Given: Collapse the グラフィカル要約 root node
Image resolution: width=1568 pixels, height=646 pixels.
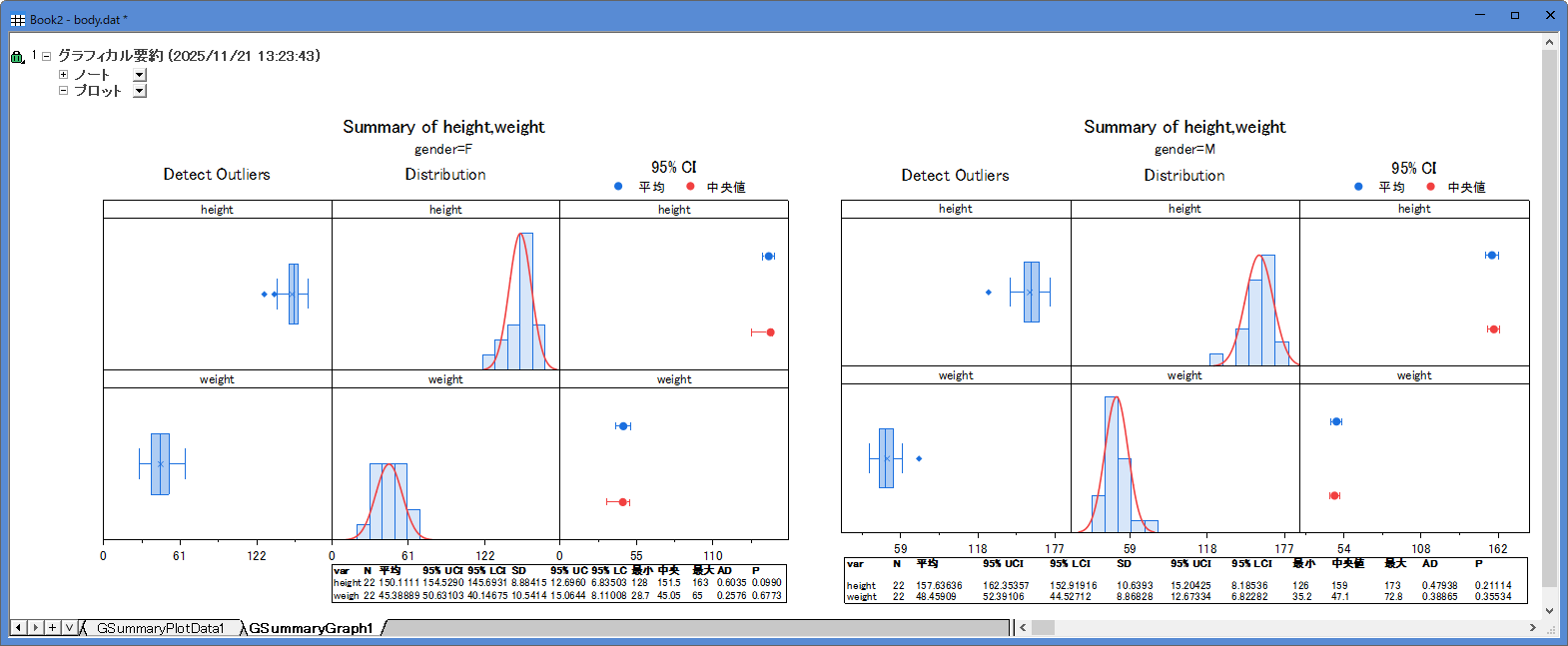Looking at the screenshot, I should pyautogui.click(x=46, y=56).
